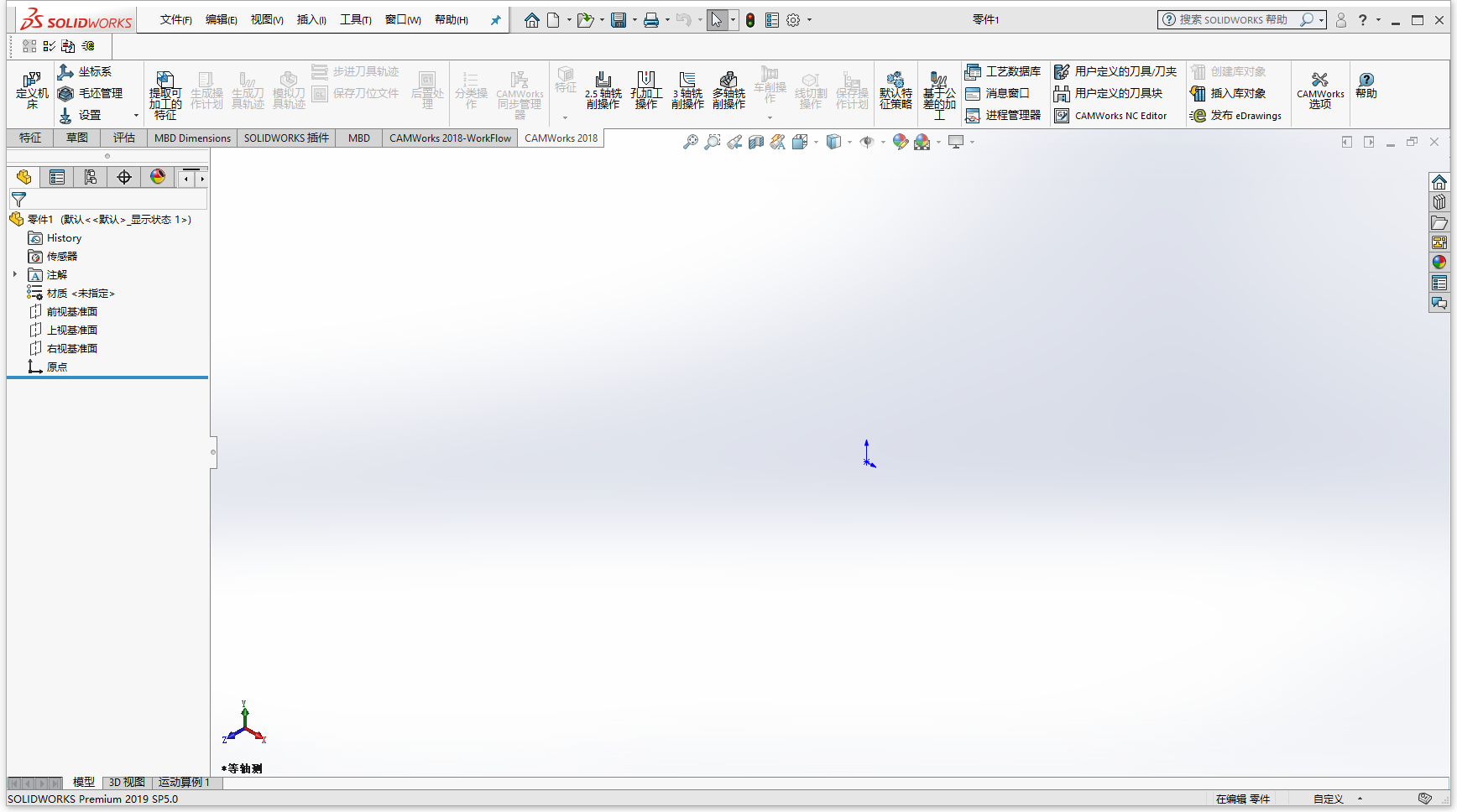Screen dimensions: 1457x812
Task: Expand the 注解 annotations tree node
Action: 15,274
